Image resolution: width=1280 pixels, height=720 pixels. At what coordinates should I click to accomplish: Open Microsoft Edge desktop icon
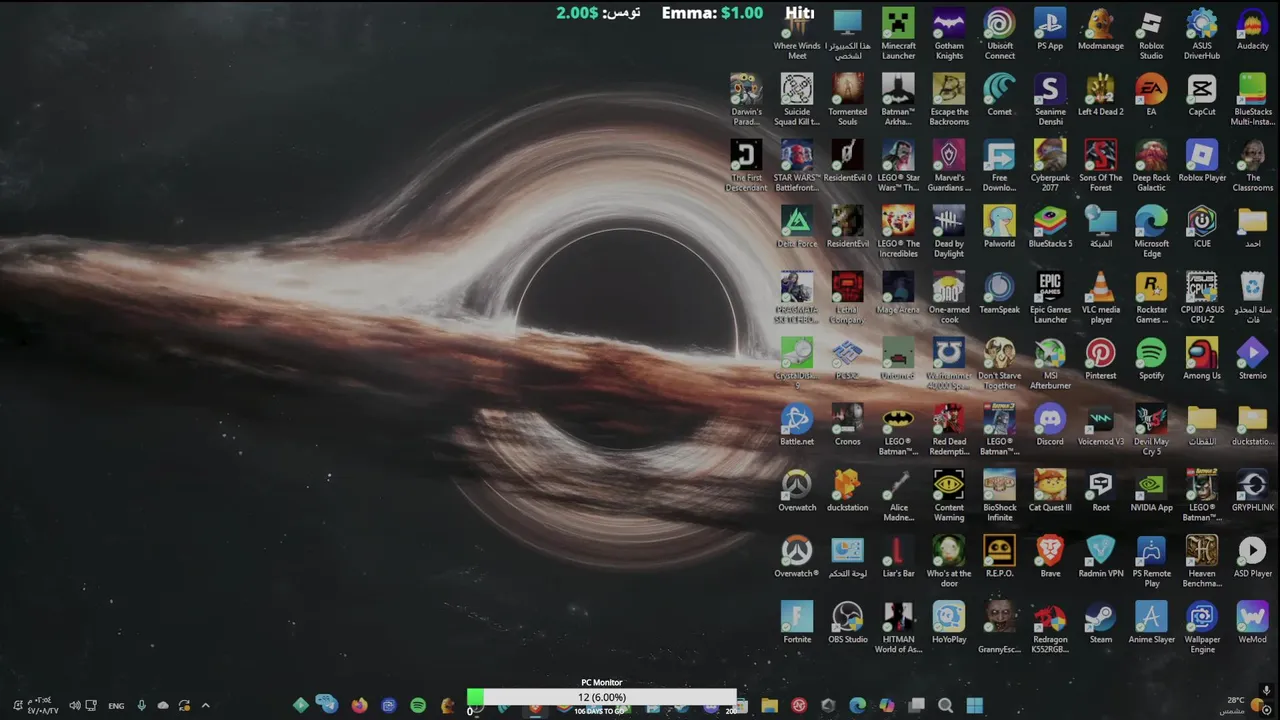pyautogui.click(x=1151, y=232)
